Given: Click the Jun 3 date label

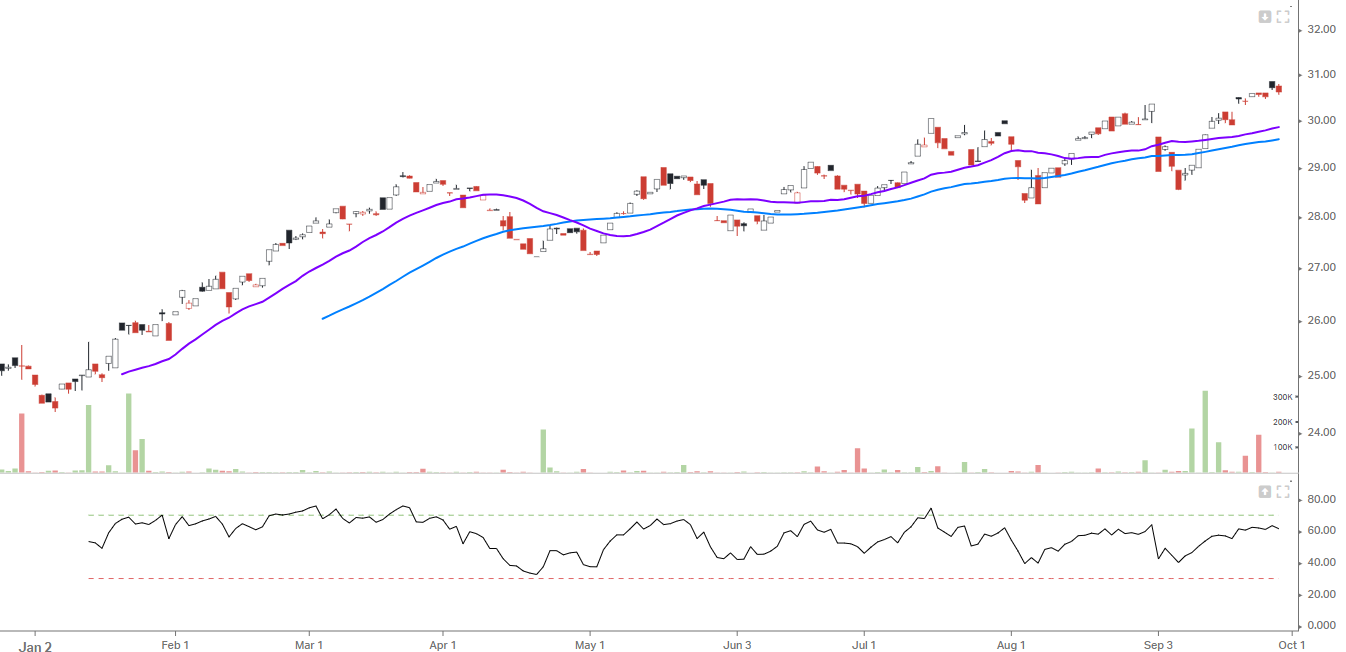Looking at the screenshot, I should click(x=737, y=646).
